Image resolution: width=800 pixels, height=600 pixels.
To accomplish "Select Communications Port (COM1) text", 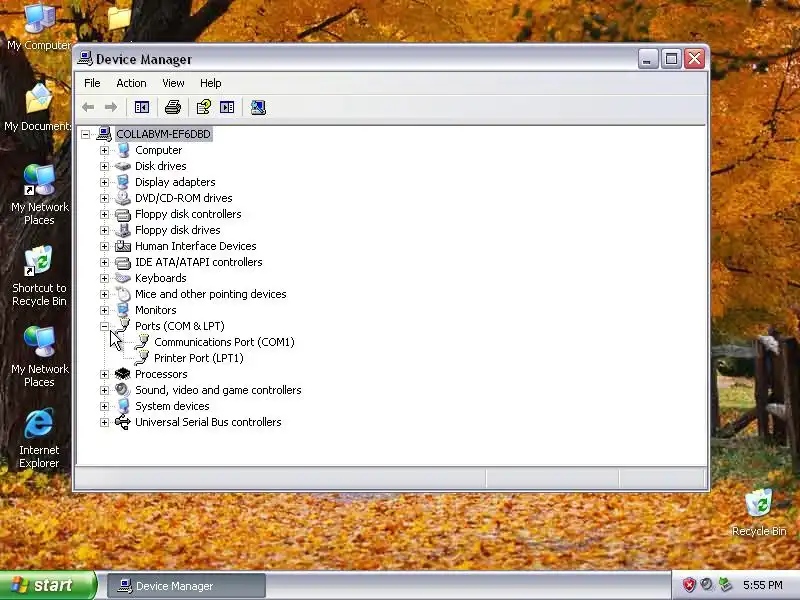I will (224, 342).
